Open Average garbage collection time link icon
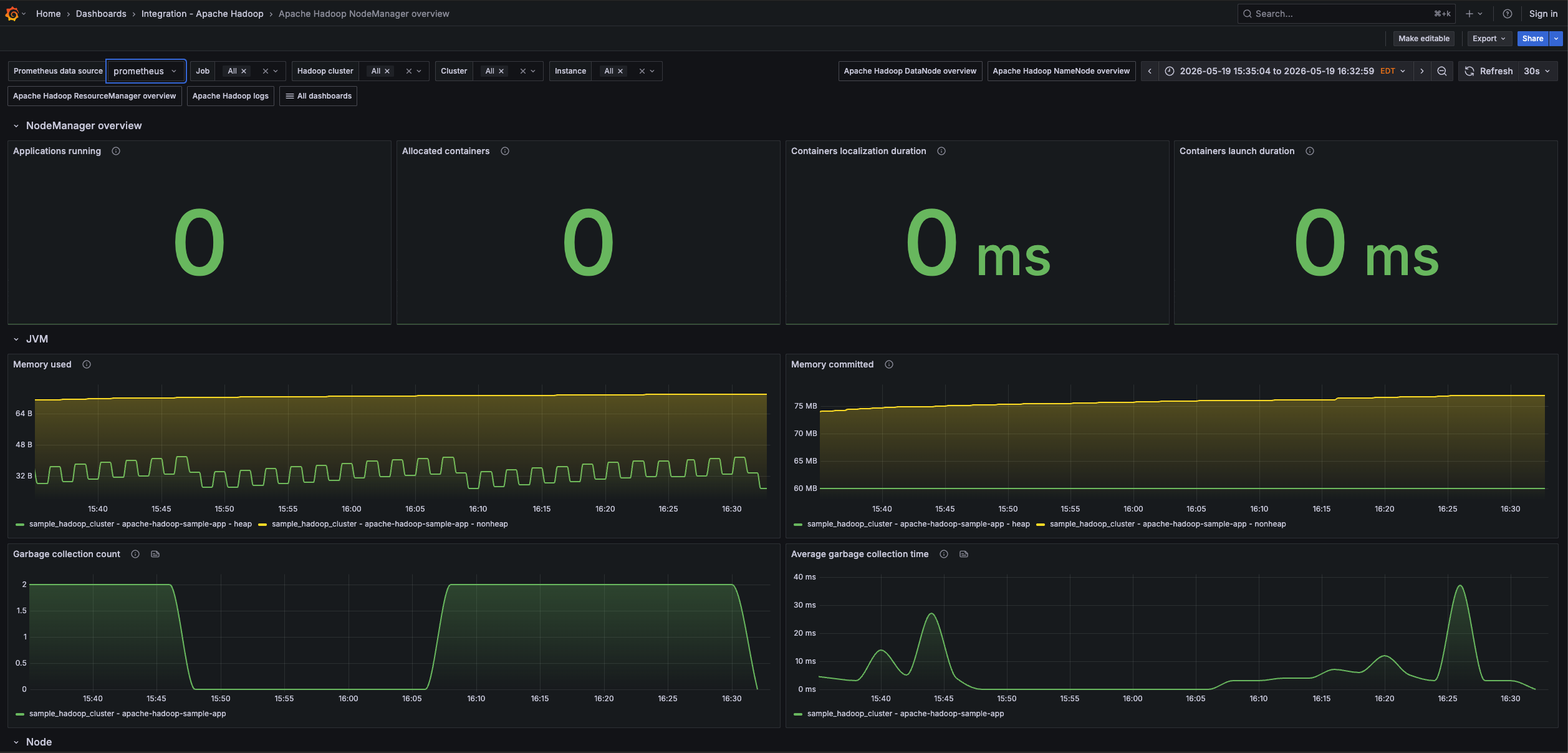Viewport: 1568px width, 753px height. pos(964,554)
